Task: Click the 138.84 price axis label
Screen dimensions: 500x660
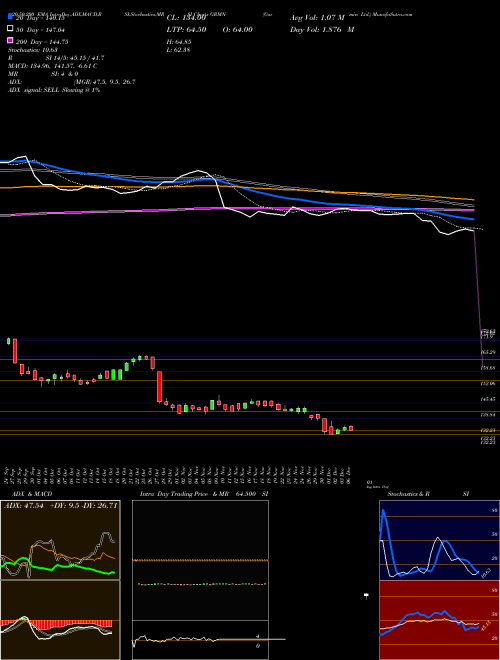Action: (488, 415)
